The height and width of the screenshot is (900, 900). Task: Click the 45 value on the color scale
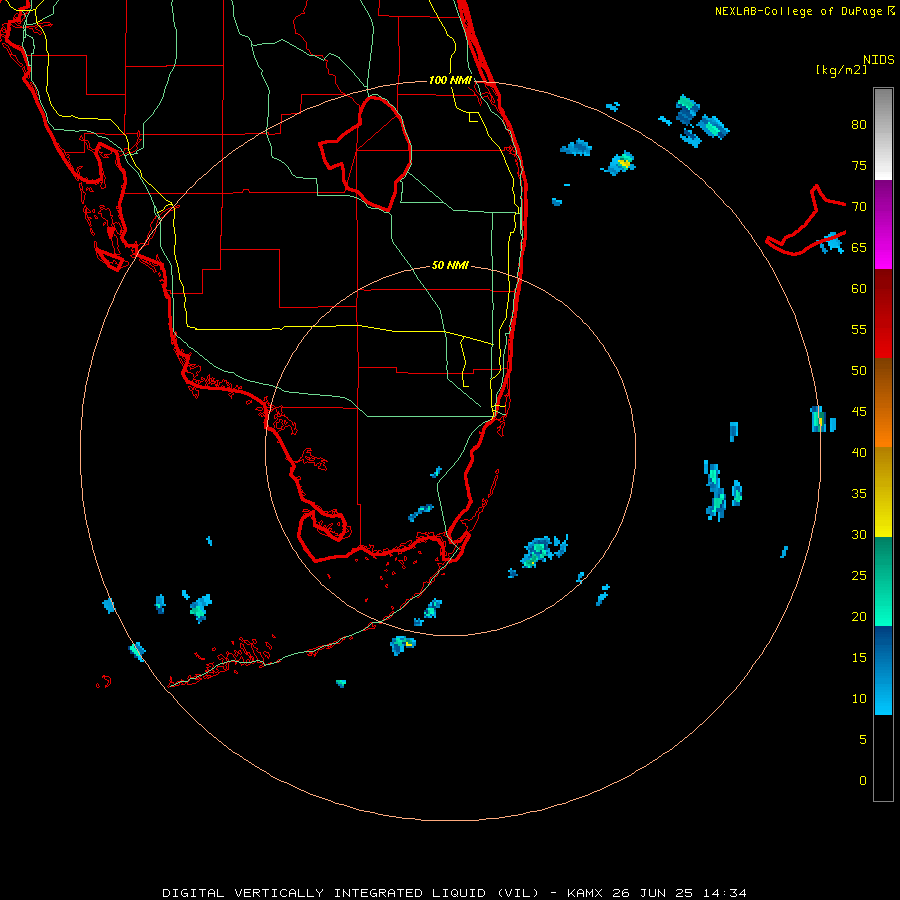859,412
